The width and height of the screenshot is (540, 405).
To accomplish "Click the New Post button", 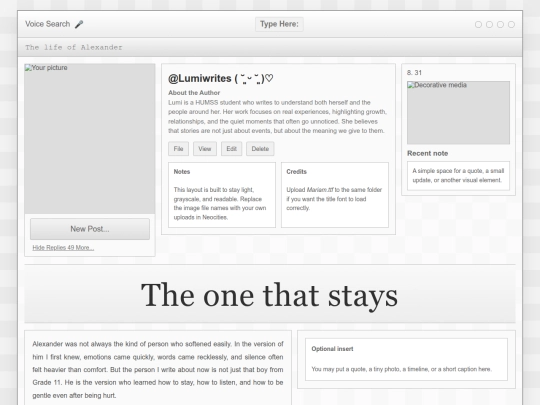I will click(x=90, y=229).
